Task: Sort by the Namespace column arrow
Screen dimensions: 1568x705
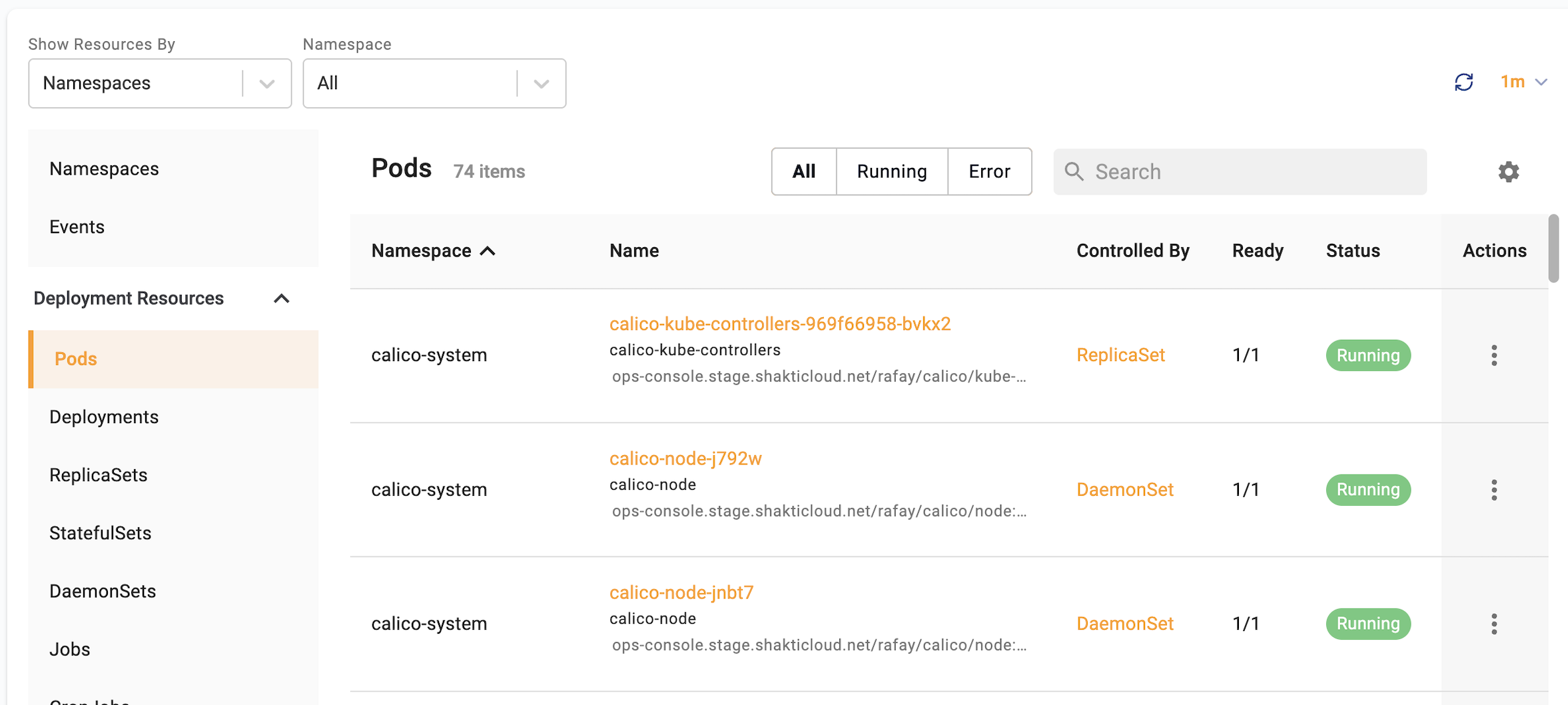Action: pos(488,251)
